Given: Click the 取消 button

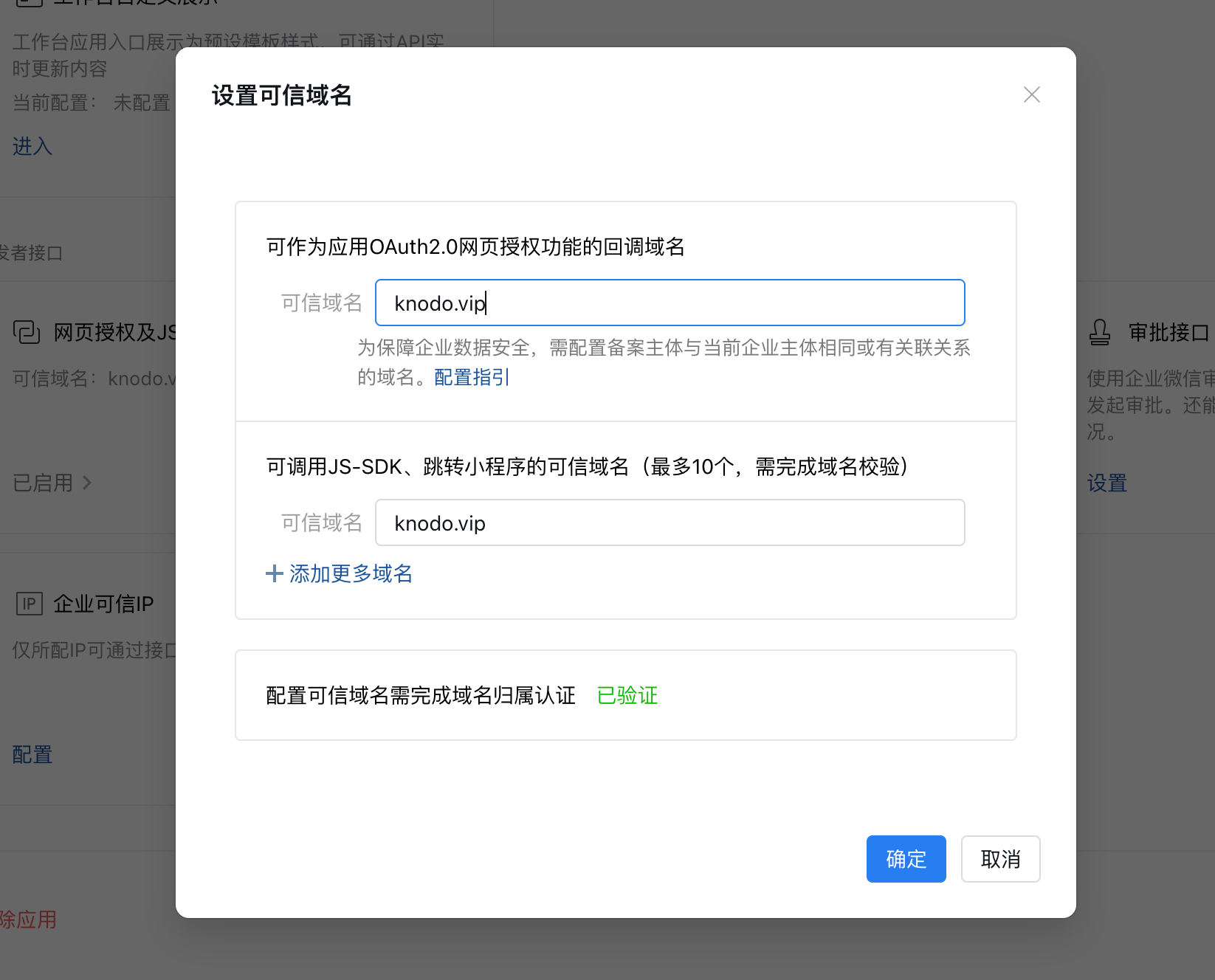Looking at the screenshot, I should click(1000, 859).
